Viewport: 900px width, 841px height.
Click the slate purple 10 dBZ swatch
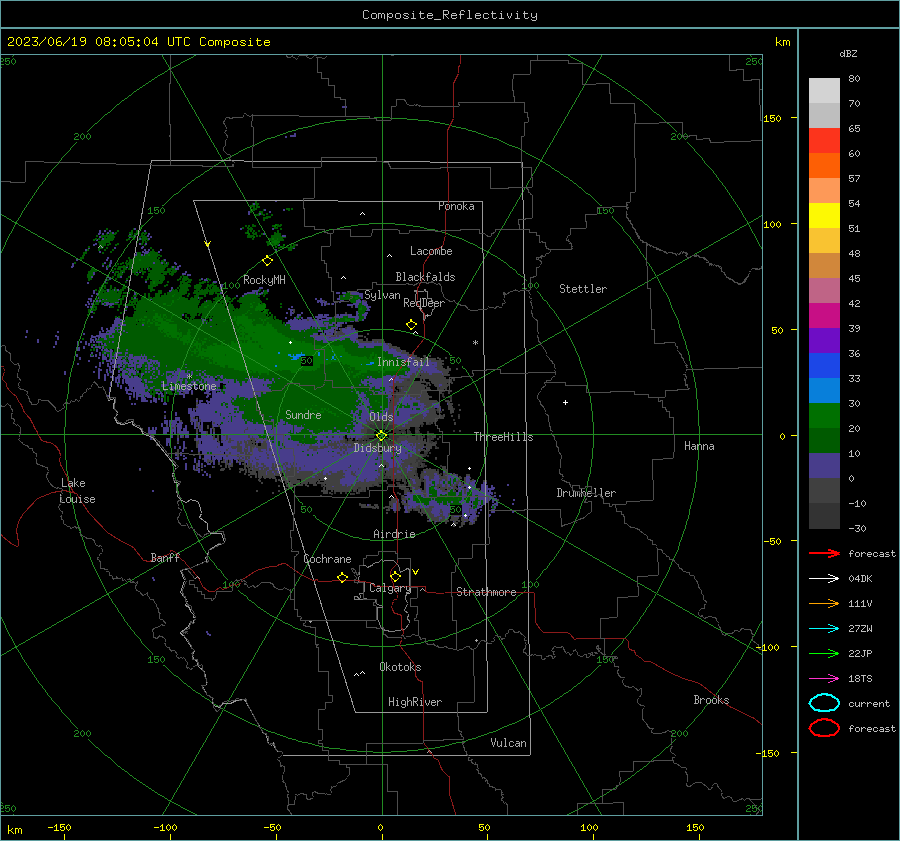tap(824, 466)
